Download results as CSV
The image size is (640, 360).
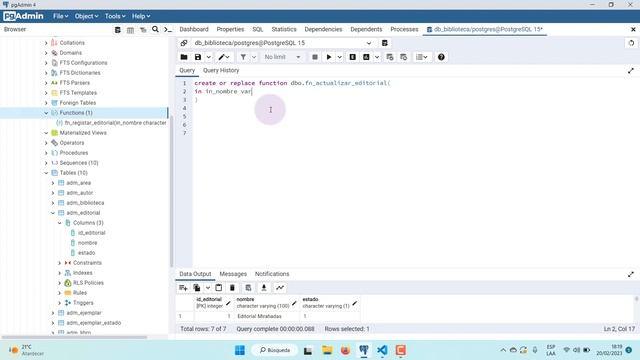[264, 288]
